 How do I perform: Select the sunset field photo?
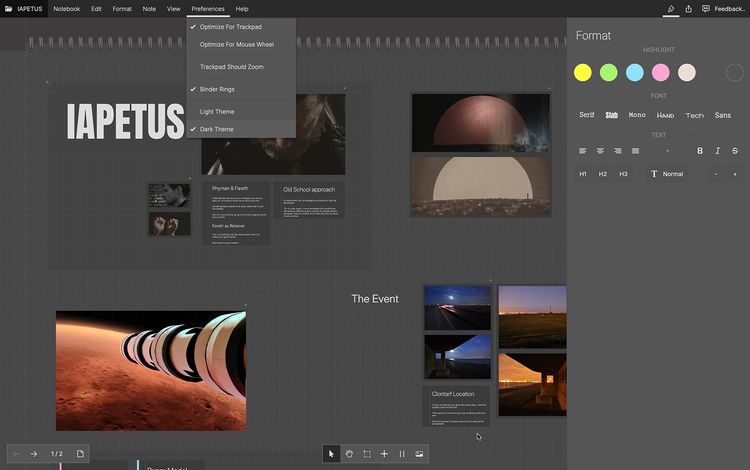tap(532, 317)
